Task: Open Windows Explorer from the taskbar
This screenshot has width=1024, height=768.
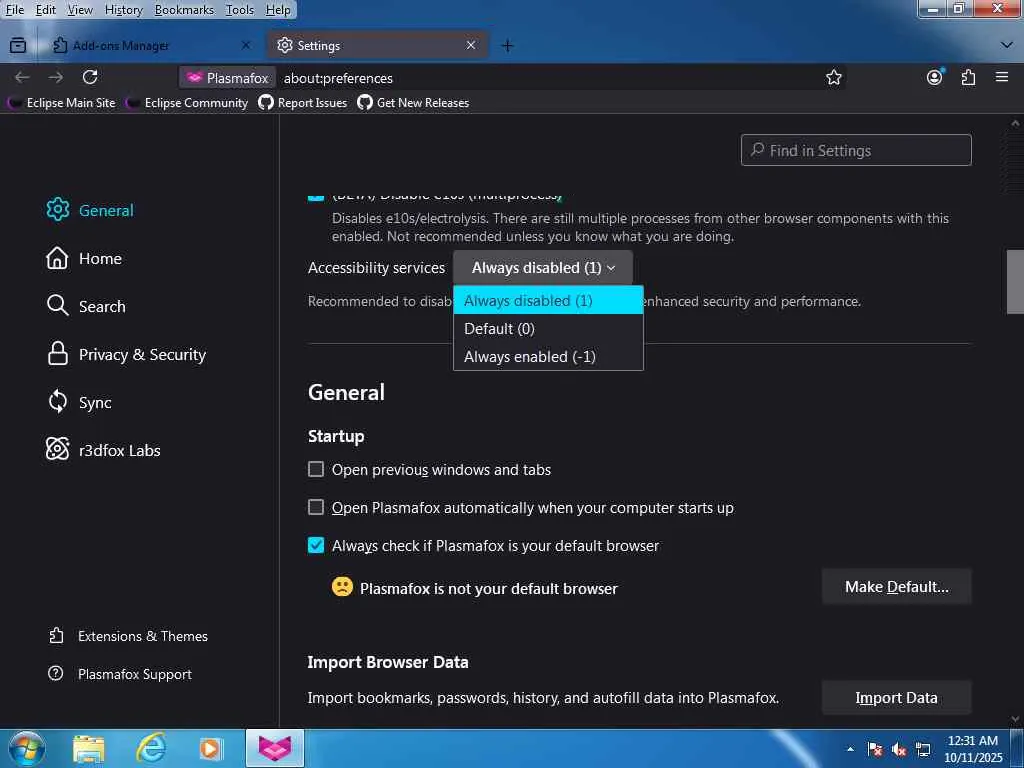Action: pyautogui.click(x=89, y=749)
